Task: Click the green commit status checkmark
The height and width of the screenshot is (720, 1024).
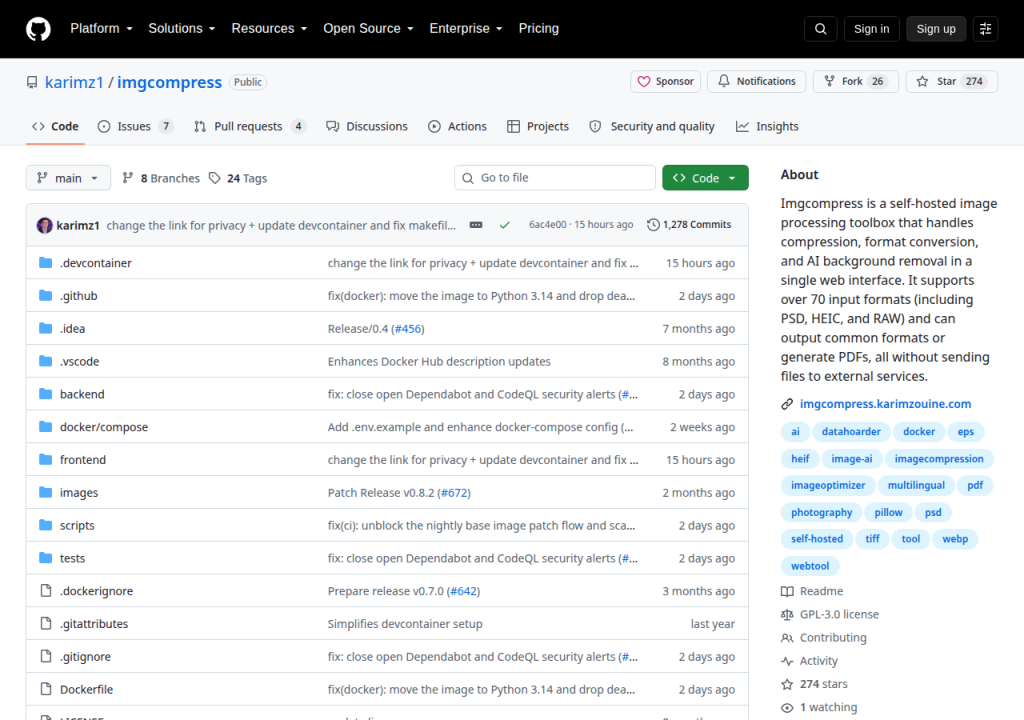Action: [x=505, y=225]
